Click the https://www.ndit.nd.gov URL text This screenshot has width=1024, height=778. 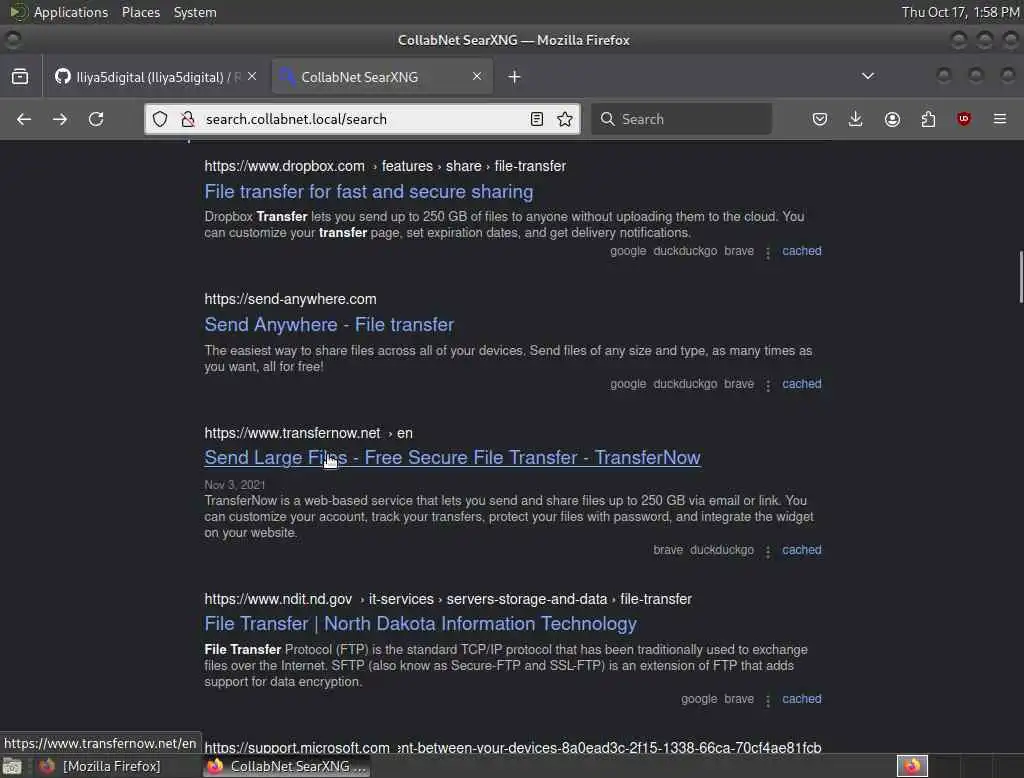click(278, 599)
